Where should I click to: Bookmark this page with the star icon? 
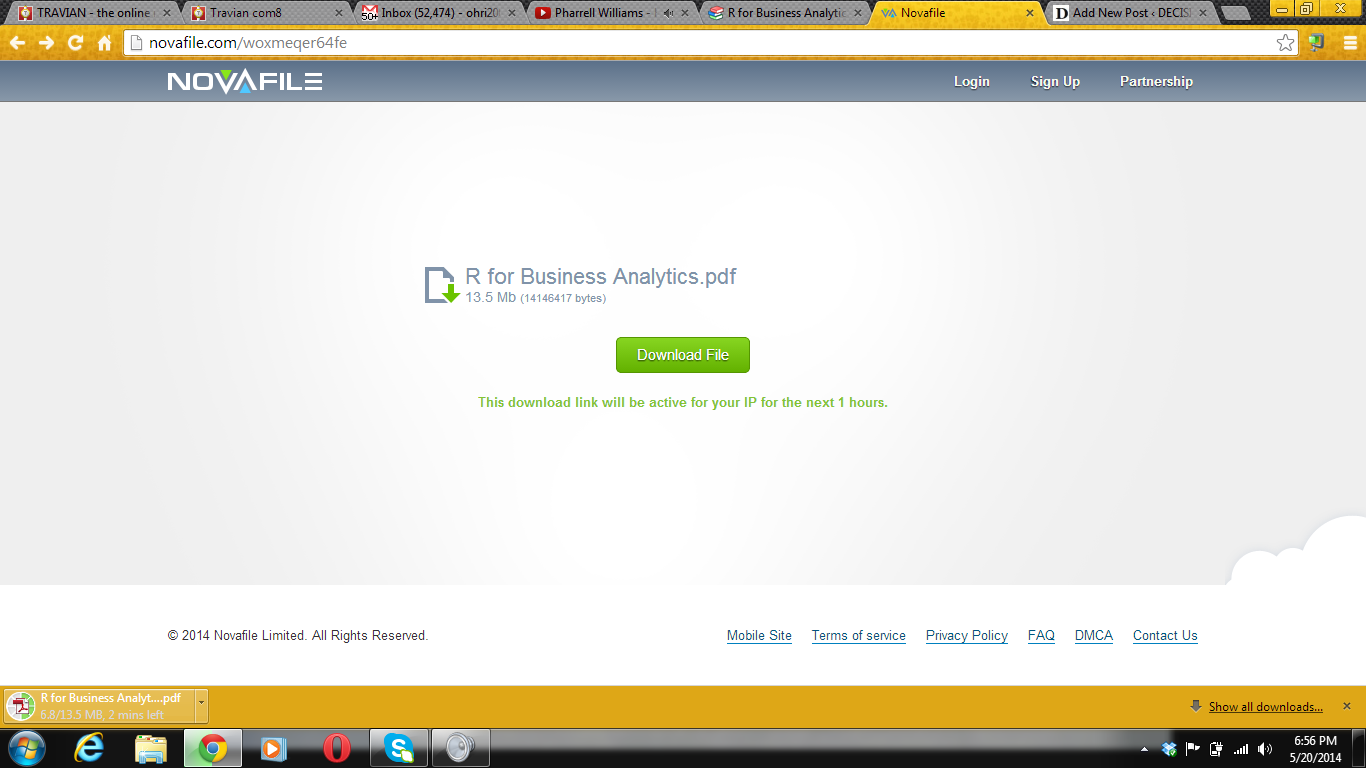point(1285,43)
